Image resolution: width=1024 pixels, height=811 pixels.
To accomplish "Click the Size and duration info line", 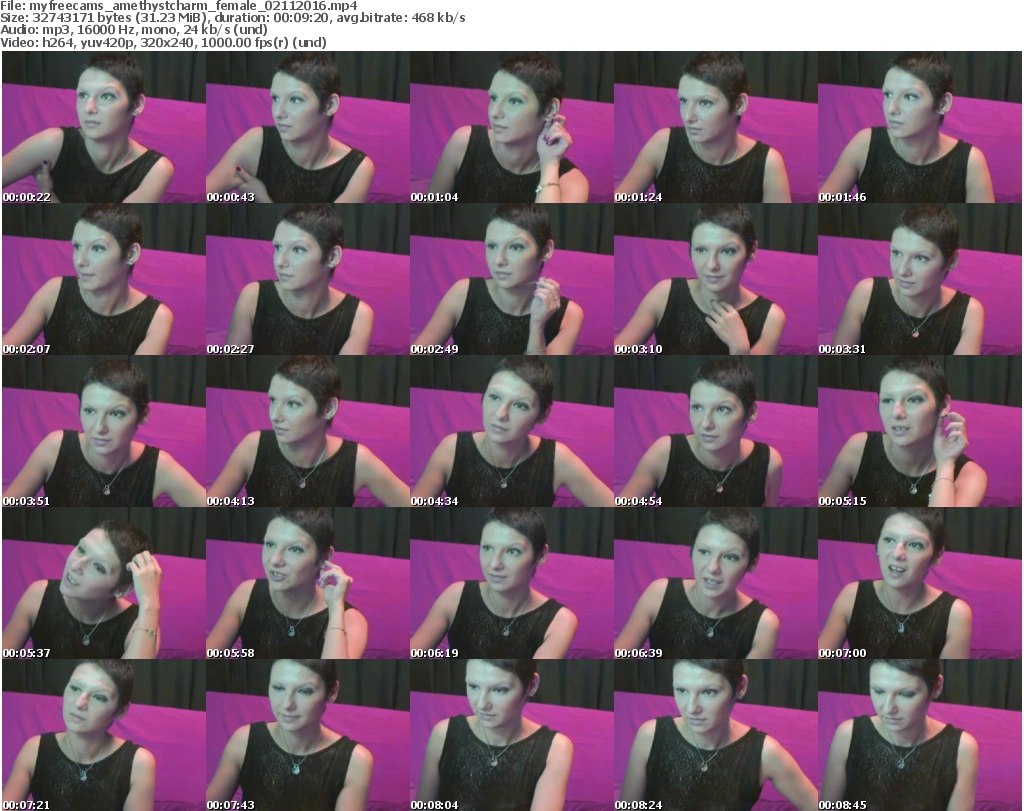I will click(233, 18).
